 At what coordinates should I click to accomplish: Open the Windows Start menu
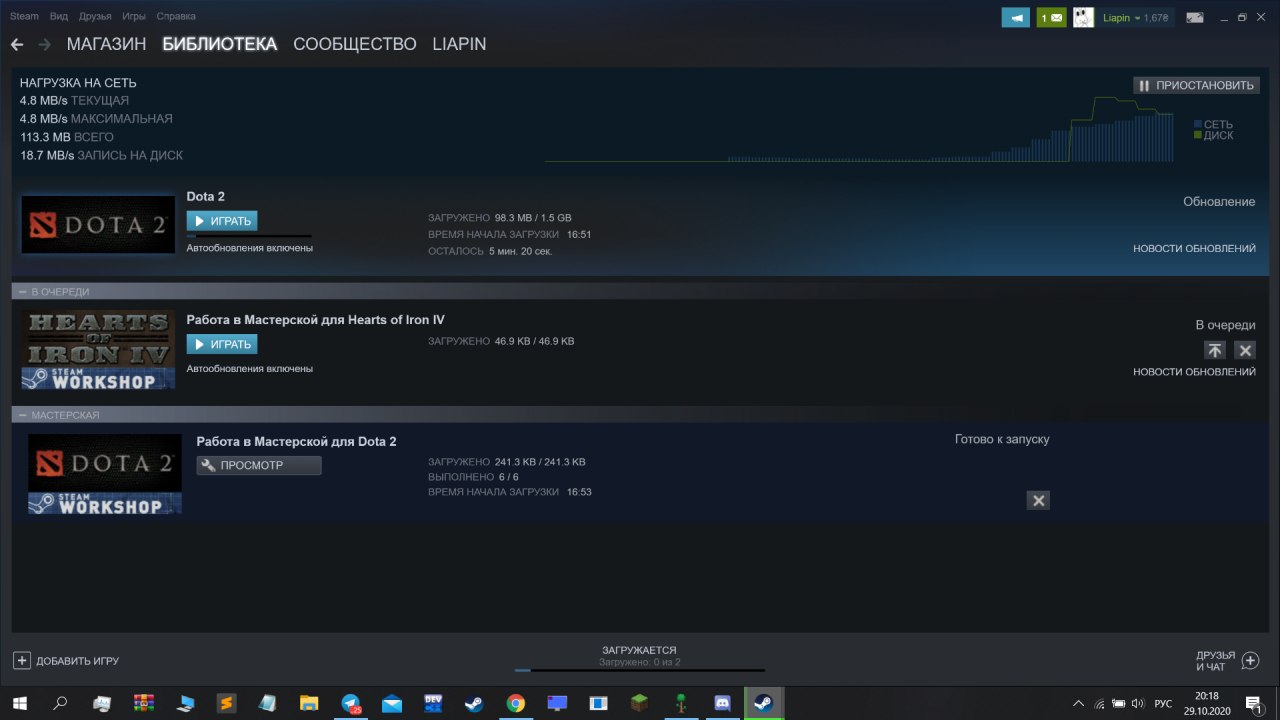pos(19,703)
